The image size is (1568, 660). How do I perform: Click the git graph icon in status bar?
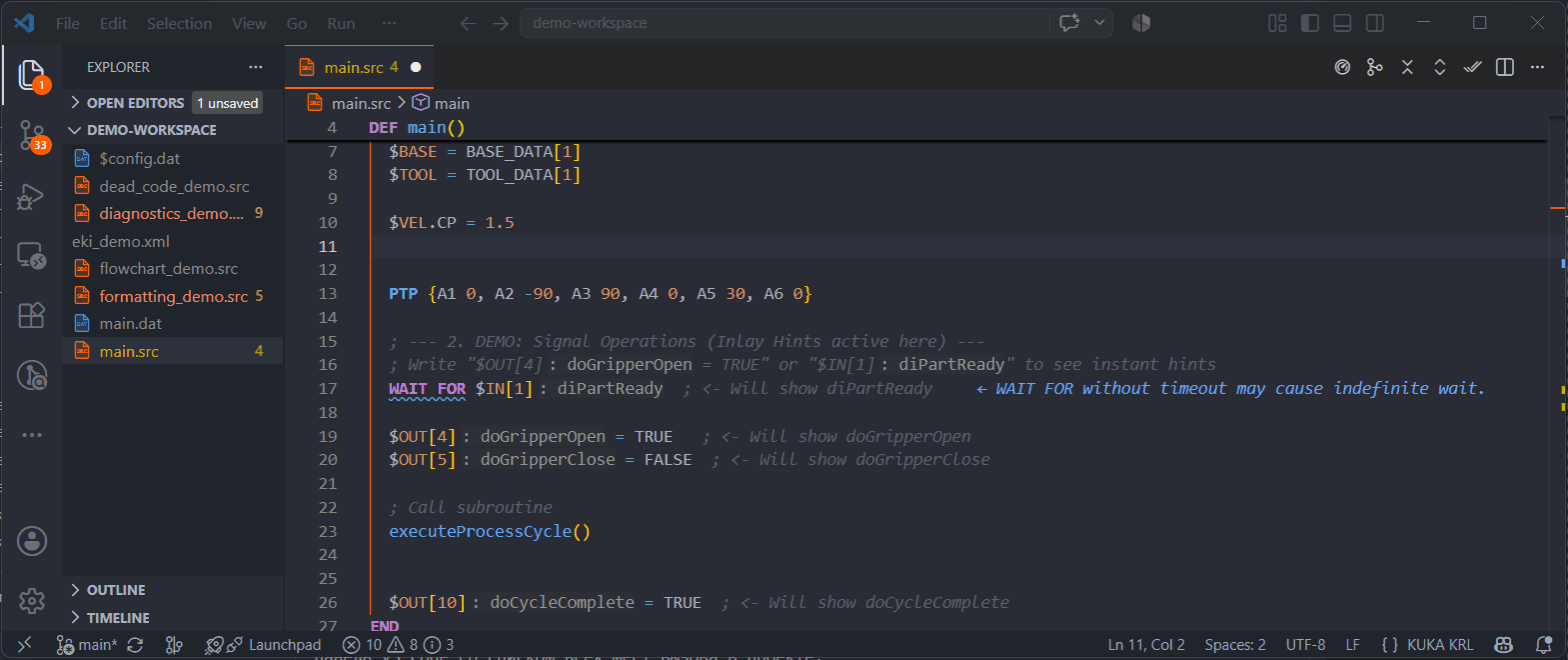174,645
